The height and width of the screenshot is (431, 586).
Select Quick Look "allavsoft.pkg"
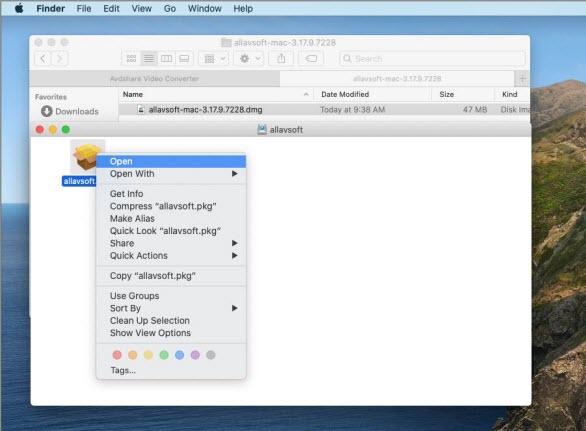click(171, 231)
